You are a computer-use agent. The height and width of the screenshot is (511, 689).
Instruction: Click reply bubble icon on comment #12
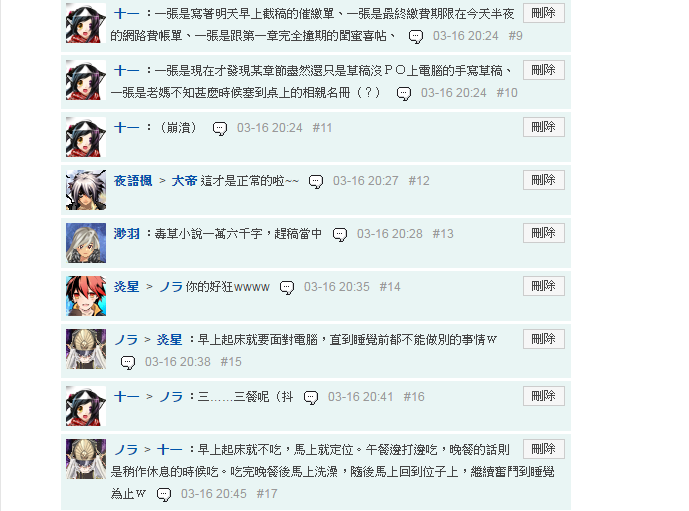point(315,181)
